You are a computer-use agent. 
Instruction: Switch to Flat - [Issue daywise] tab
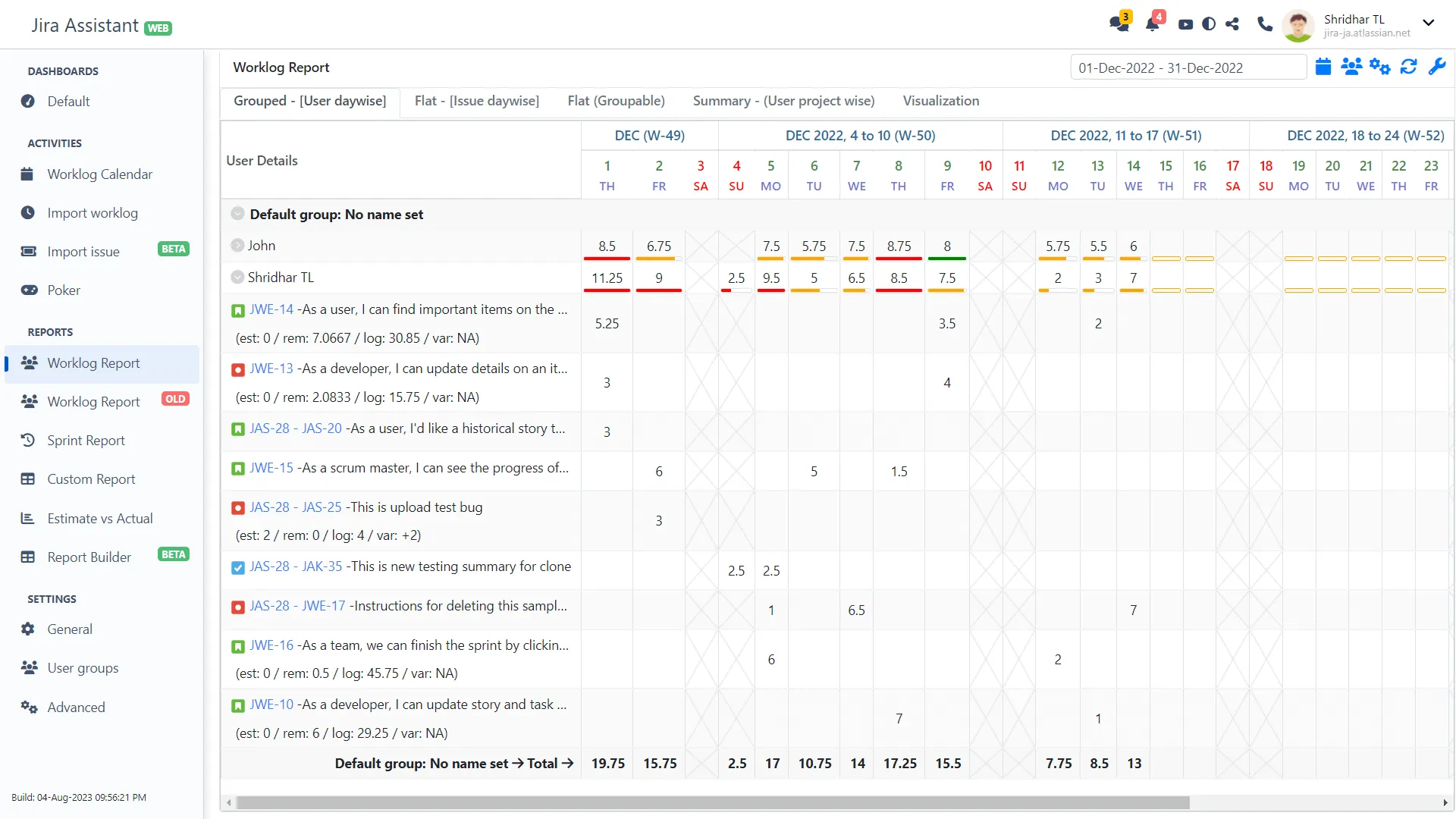click(x=476, y=101)
